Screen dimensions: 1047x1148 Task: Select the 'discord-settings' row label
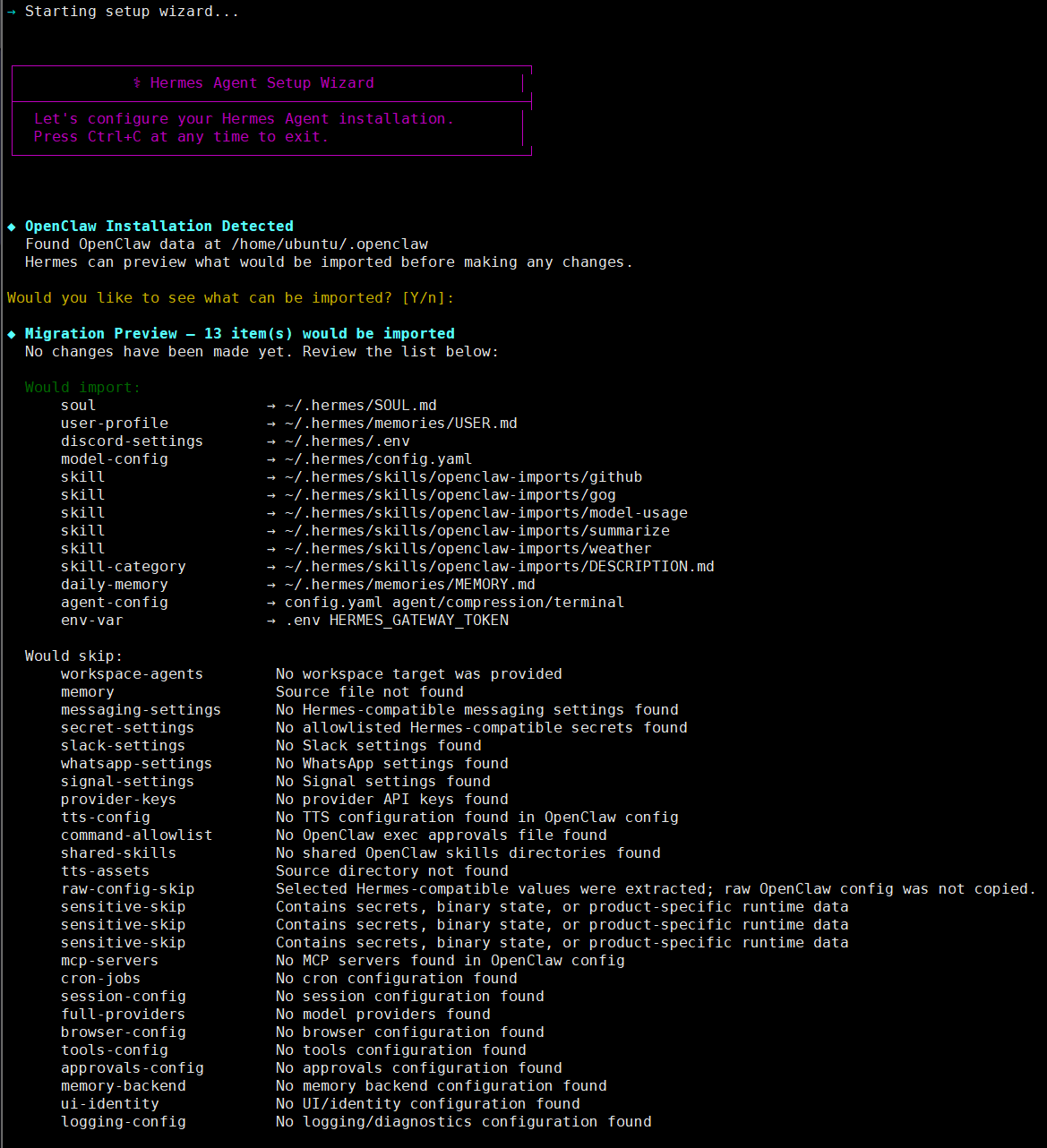click(x=133, y=441)
